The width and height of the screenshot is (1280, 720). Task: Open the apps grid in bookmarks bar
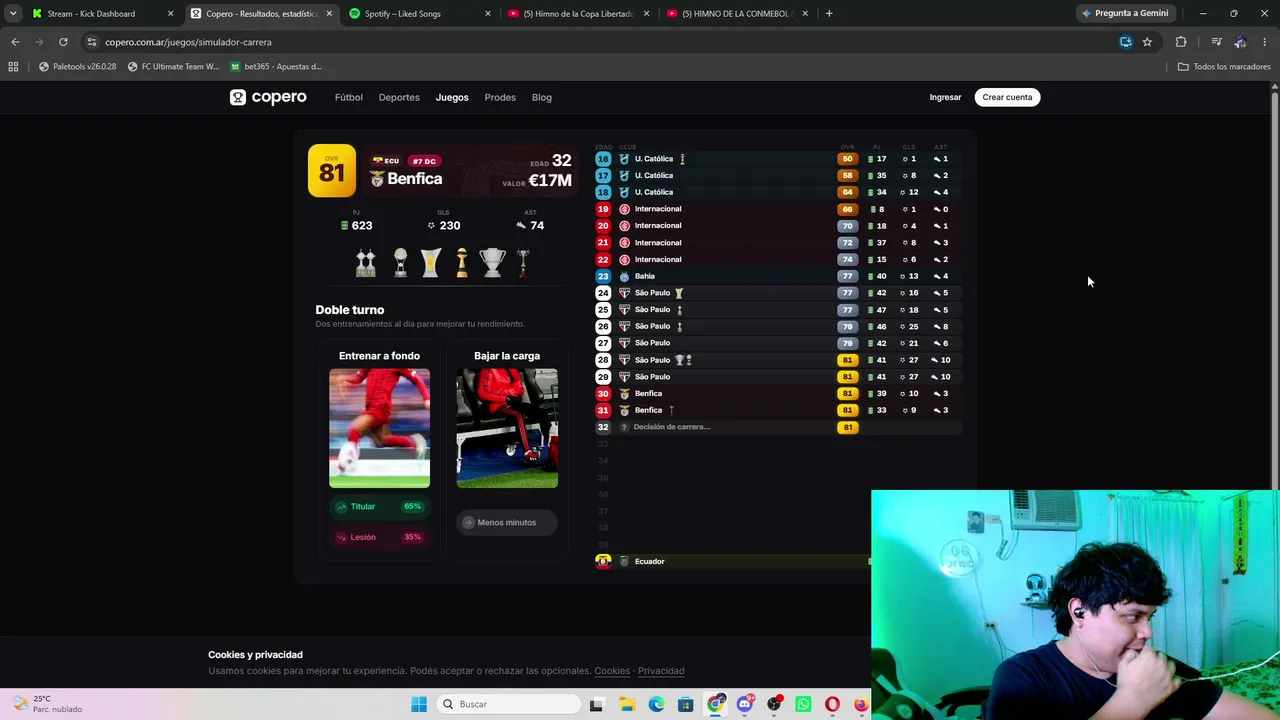[x=13, y=67]
